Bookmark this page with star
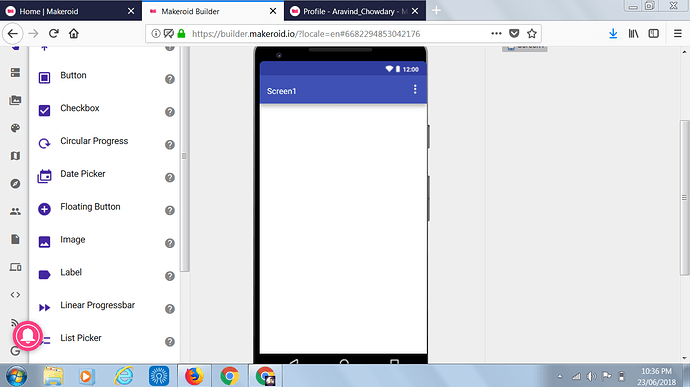This screenshot has height=387, width=690. pyautogui.click(x=532, y=33)
